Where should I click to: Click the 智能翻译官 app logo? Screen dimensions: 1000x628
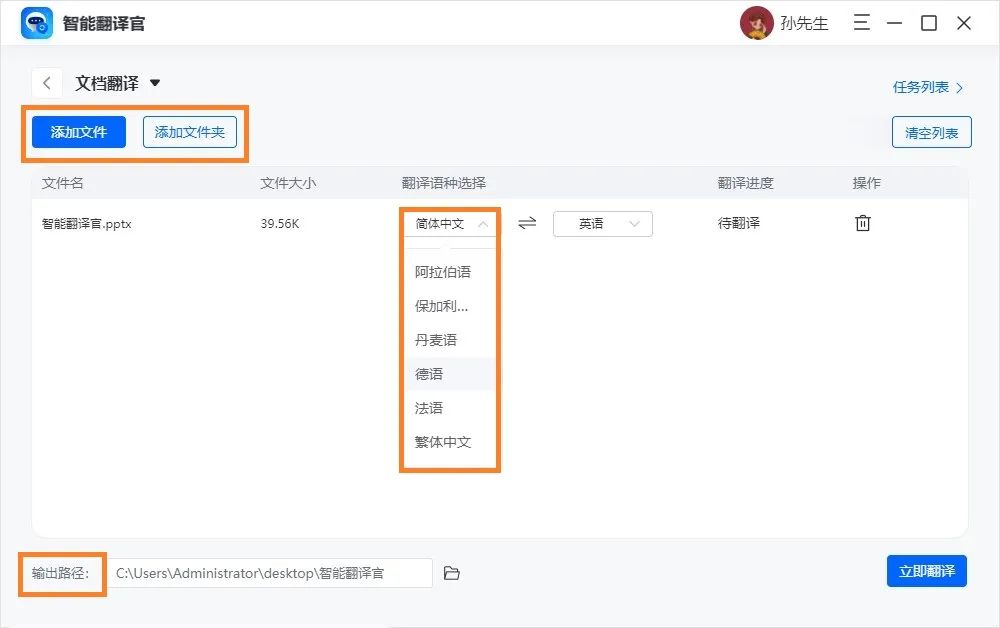pos(36,22)
